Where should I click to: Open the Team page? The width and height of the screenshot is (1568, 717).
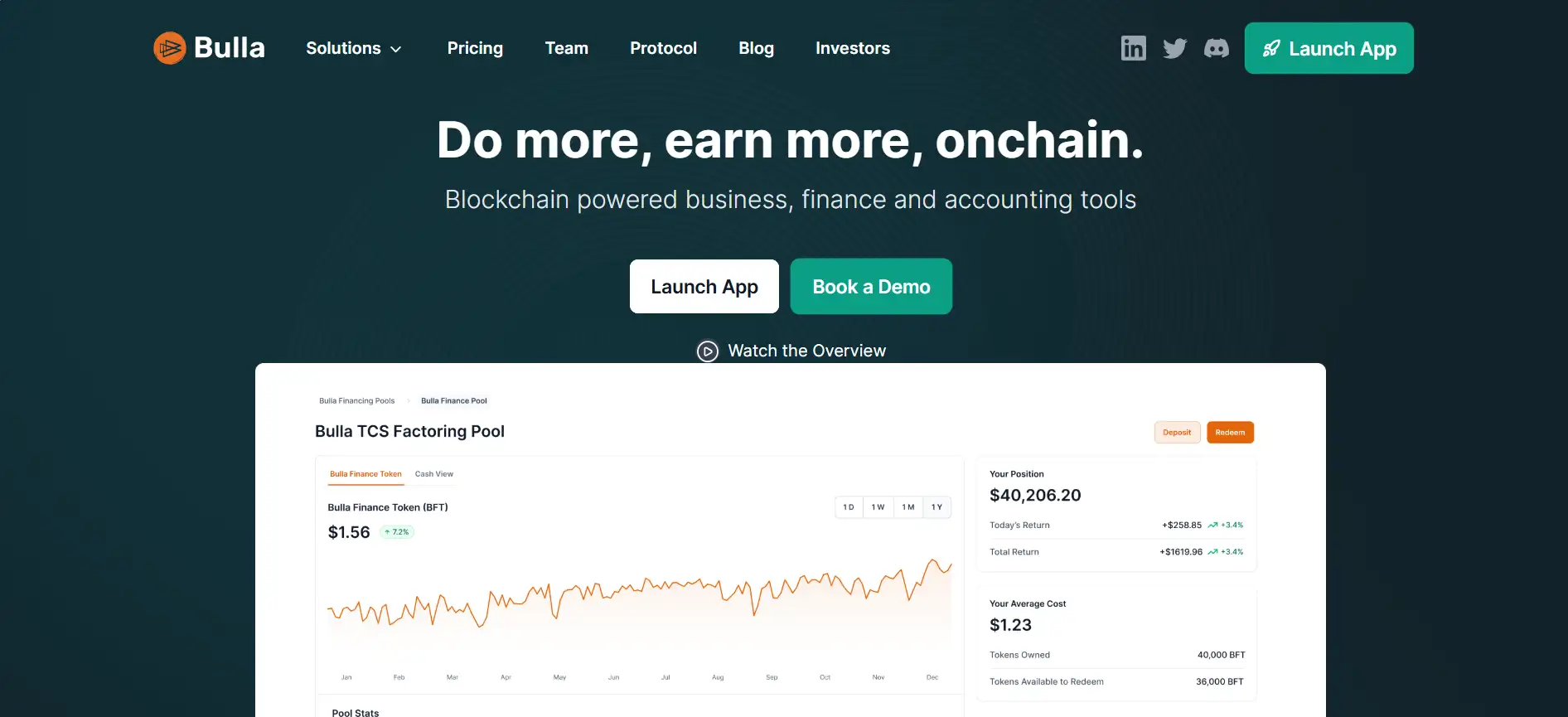(x=566, y=48)
